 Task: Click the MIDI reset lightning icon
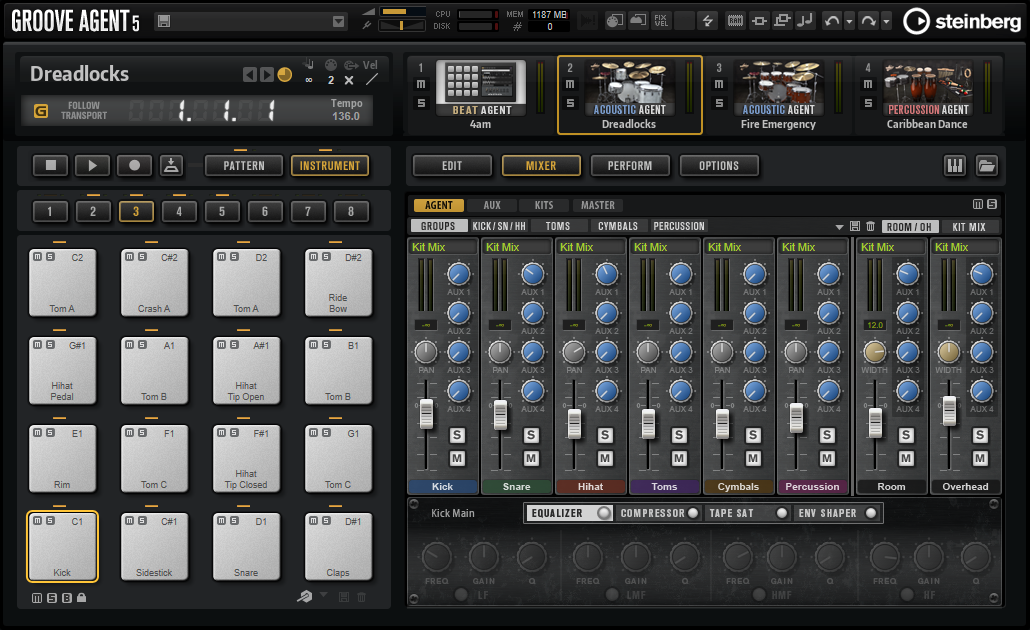click(x=707, y=21)
